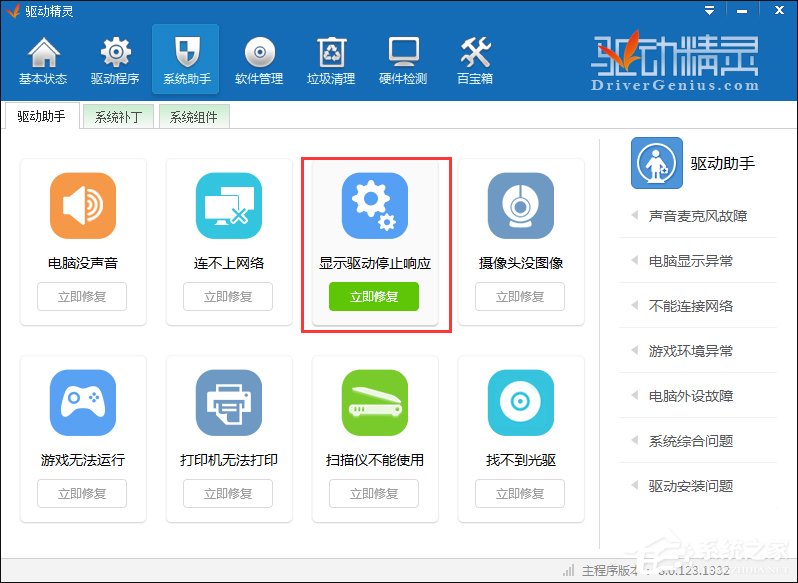Click the 扫描仪不能使用 scanner icon
Viewport: 798px width, 583px height.
[x=374, y=403]
